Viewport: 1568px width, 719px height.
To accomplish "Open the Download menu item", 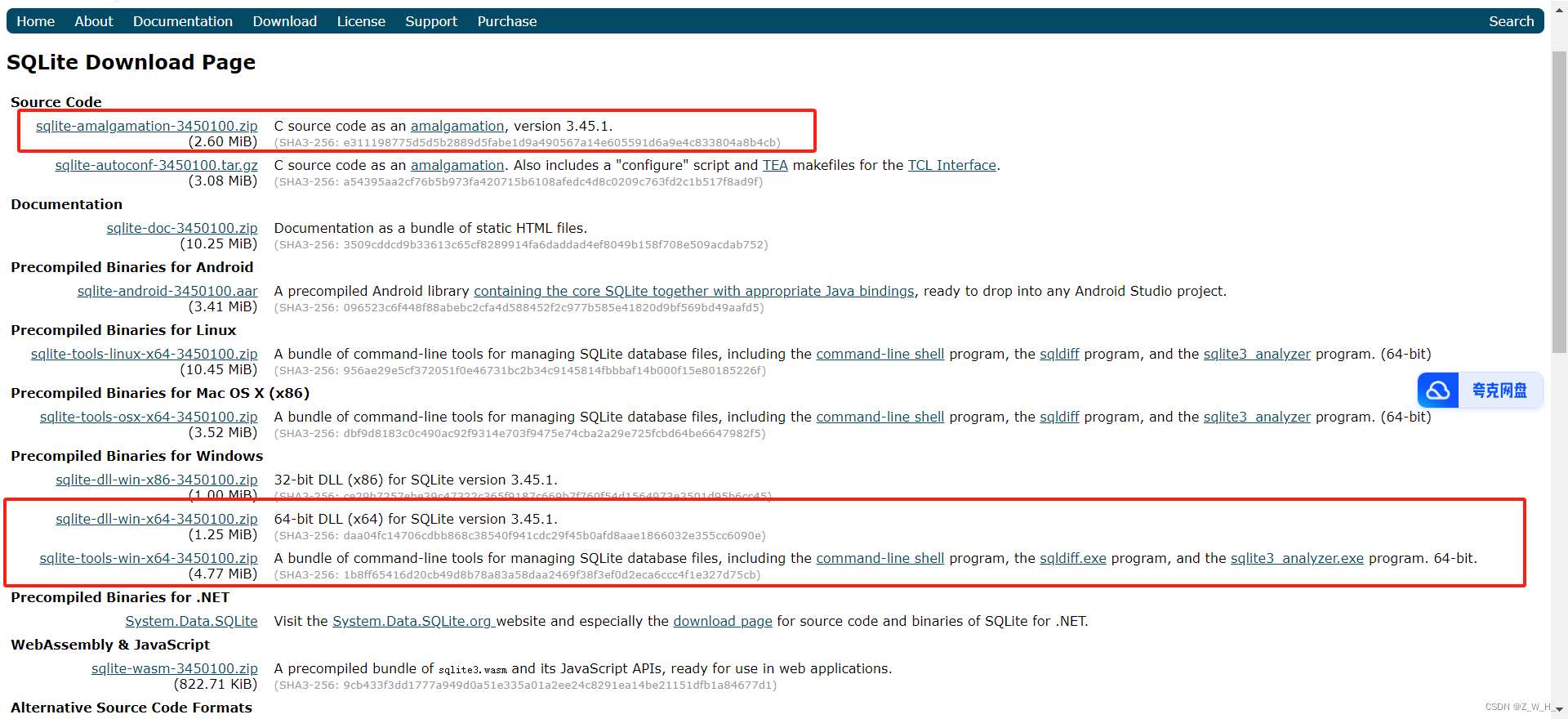I will [285, 21].
